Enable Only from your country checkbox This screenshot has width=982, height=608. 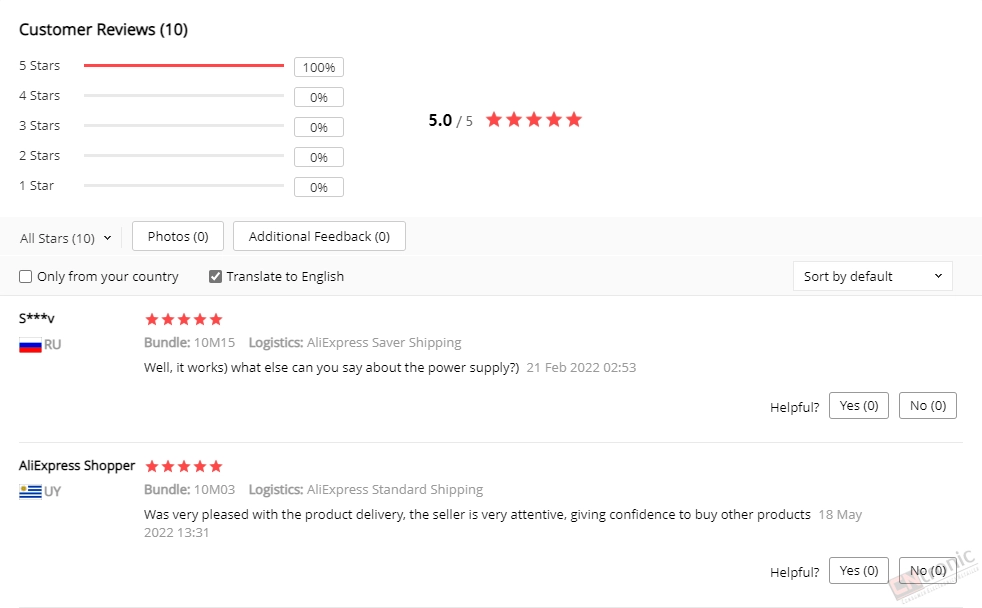tap(26, 277)
